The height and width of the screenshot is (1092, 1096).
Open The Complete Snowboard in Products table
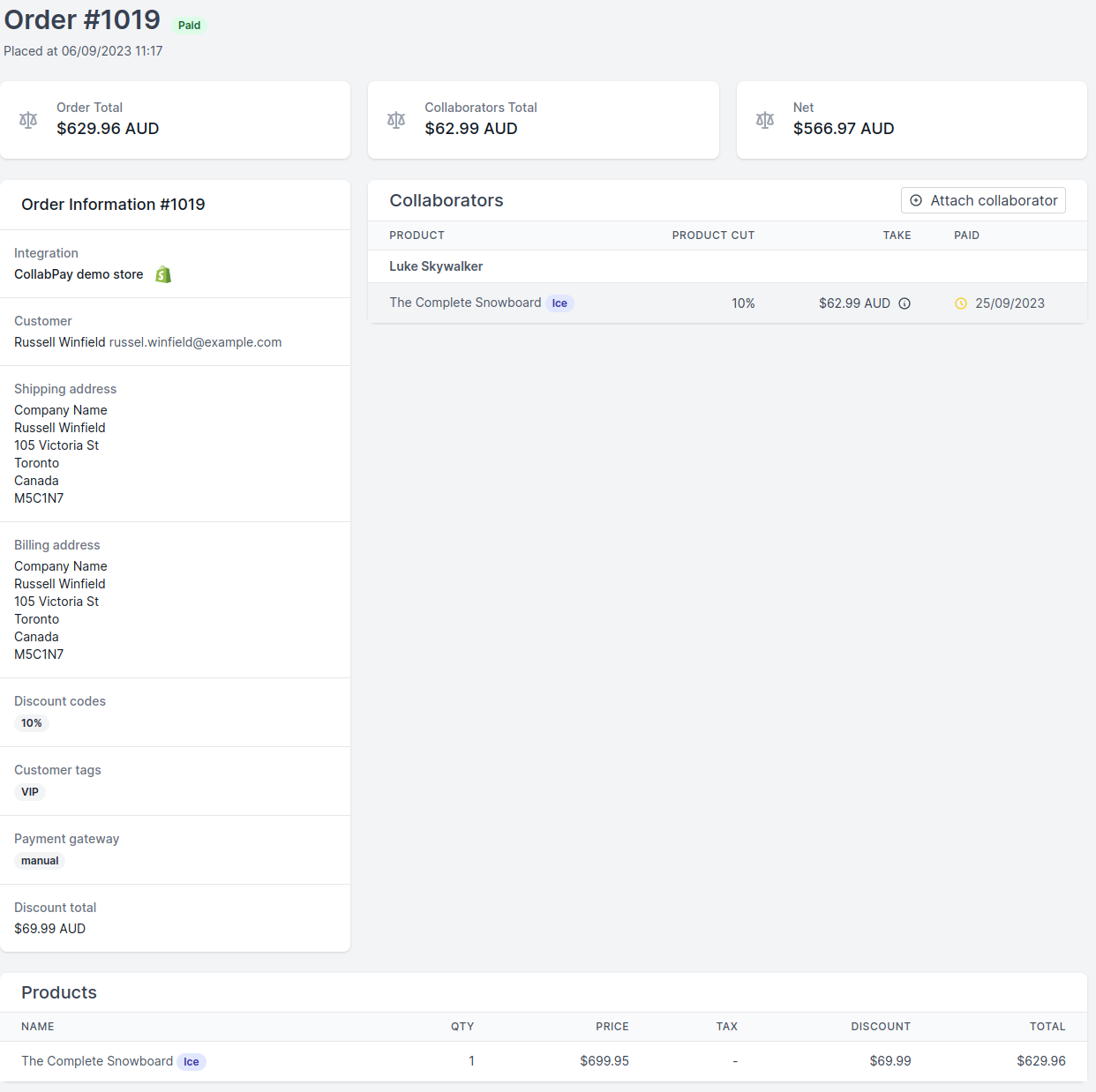click(x=97, y=1061)
